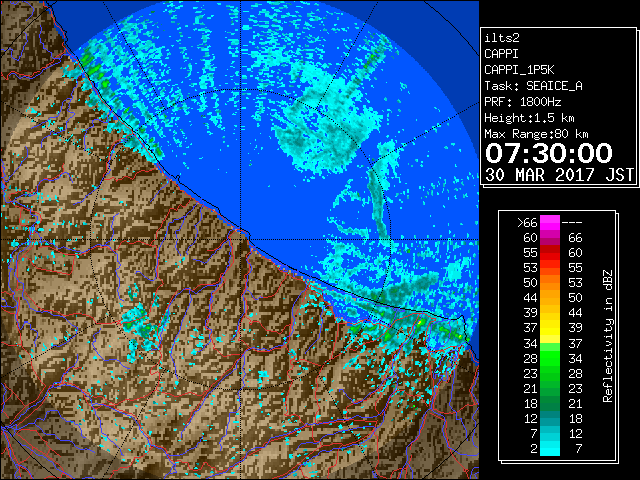Click the 'ilts2' radar site label
Viewport: 640px width, 480px height.
(502, 38)
